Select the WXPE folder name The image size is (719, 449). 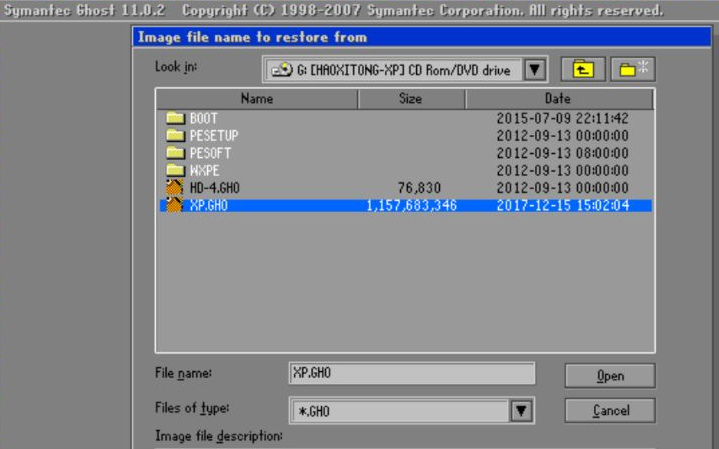(205, 171)
